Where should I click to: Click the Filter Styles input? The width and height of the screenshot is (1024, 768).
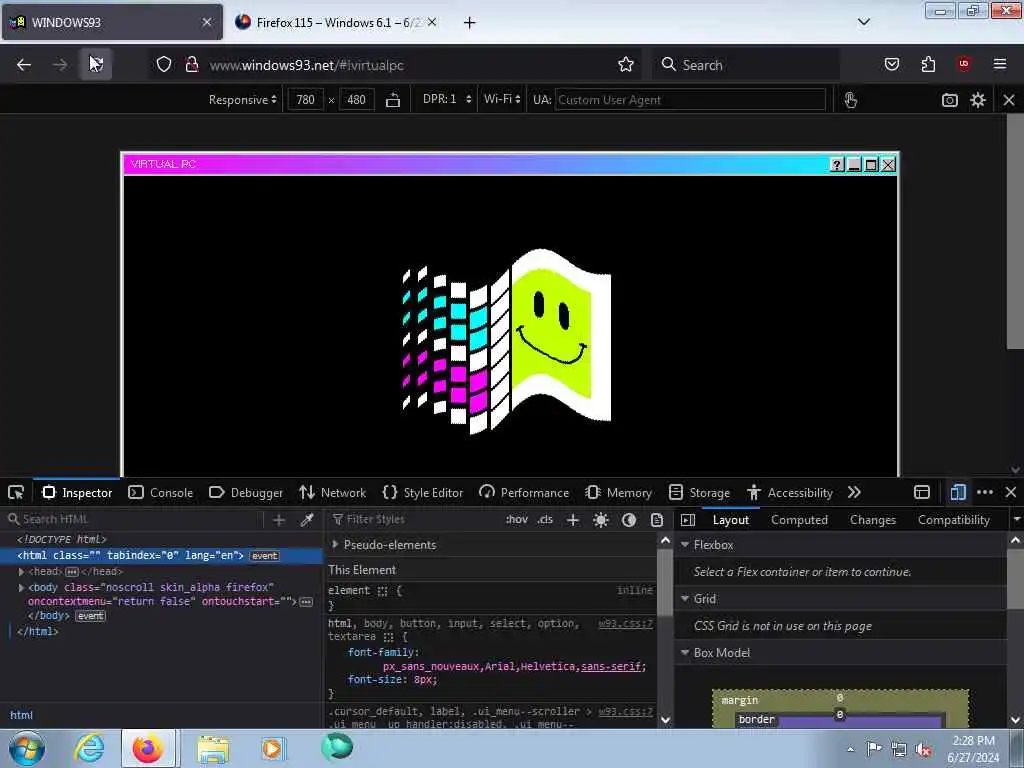tap(415, 519)
